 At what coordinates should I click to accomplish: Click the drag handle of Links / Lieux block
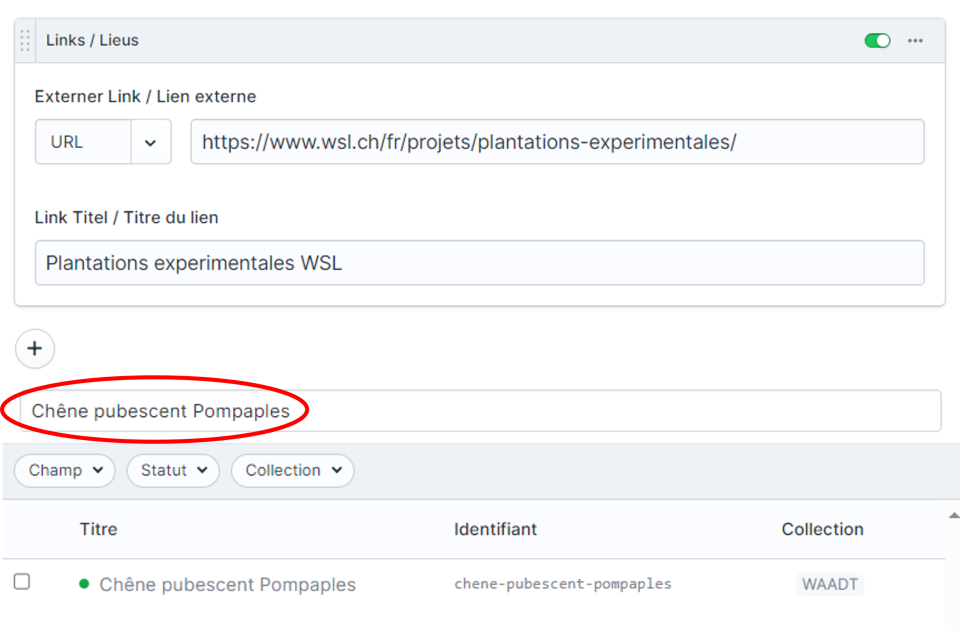(26, 41)
